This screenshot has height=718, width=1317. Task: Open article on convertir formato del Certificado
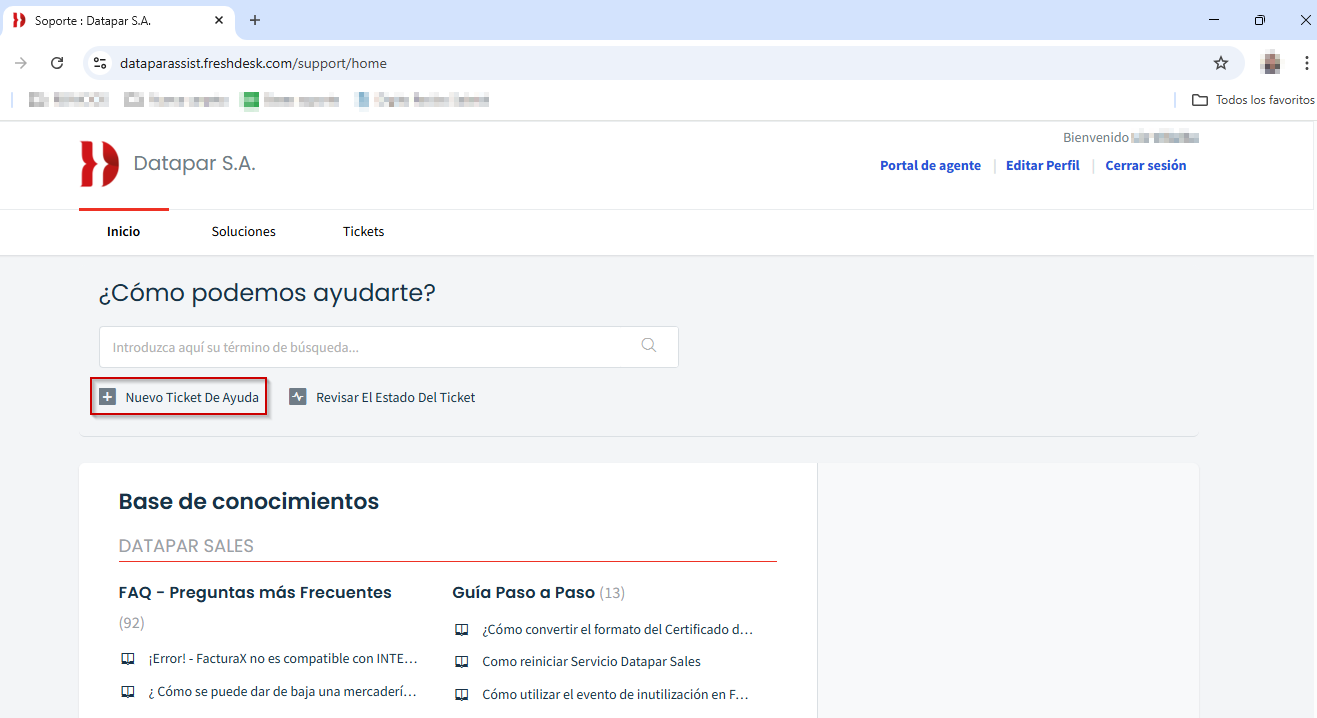617,630
